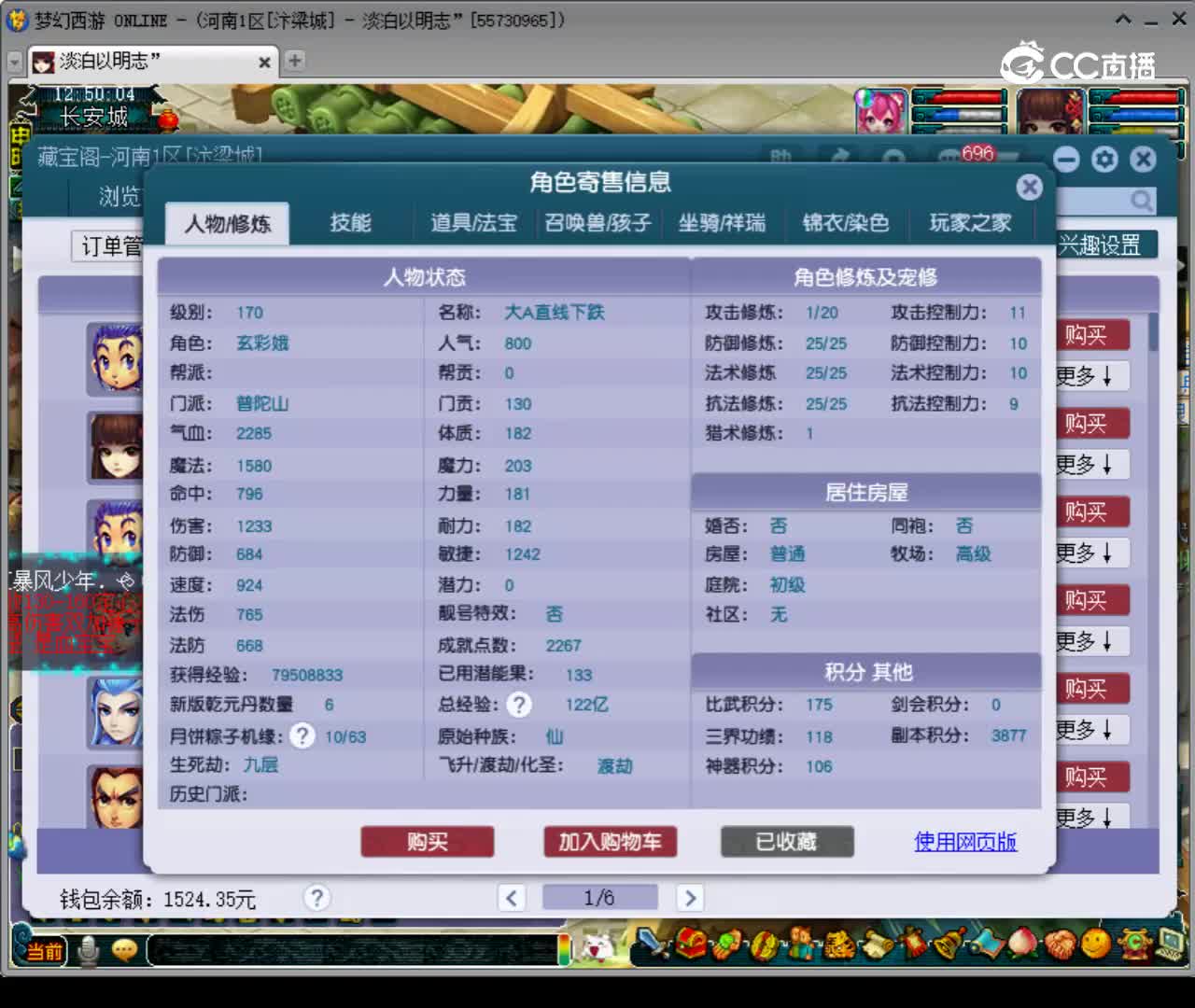Click the 已收藏 button
Image resolution: width=1195 pixels, height=1008 pixels.
787,842
